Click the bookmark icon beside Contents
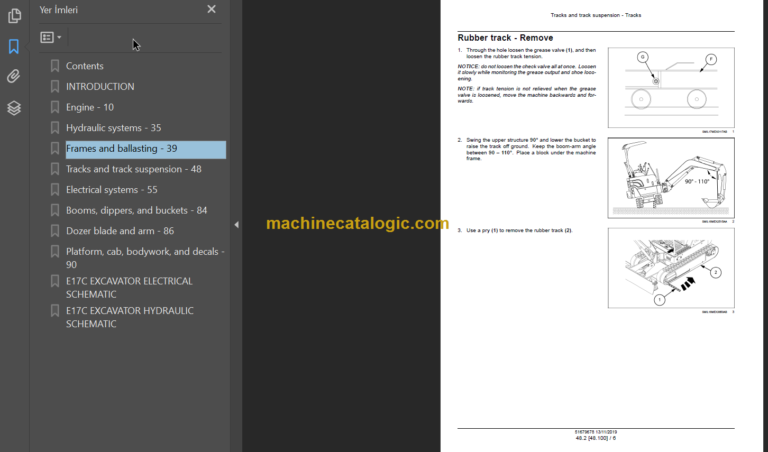 pyautogui.click(x=55, y=66)
